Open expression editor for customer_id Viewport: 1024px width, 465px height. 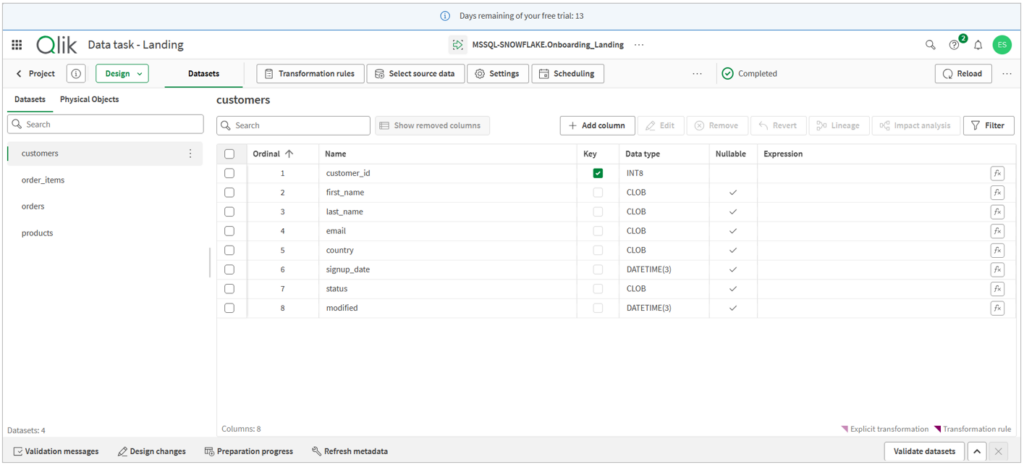pos(997,173)
